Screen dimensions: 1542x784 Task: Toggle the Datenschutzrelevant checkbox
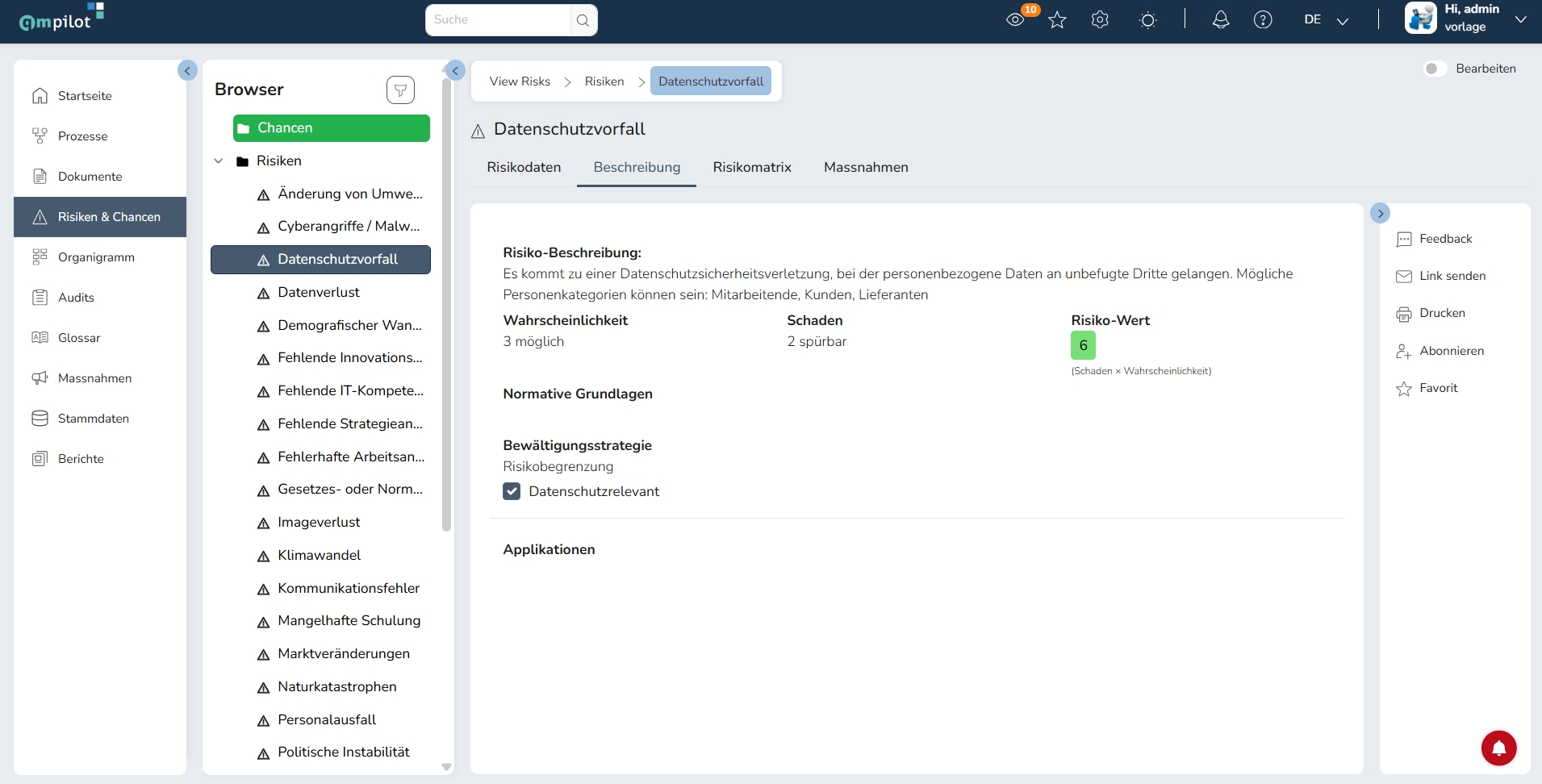click(x=512, y=491)
